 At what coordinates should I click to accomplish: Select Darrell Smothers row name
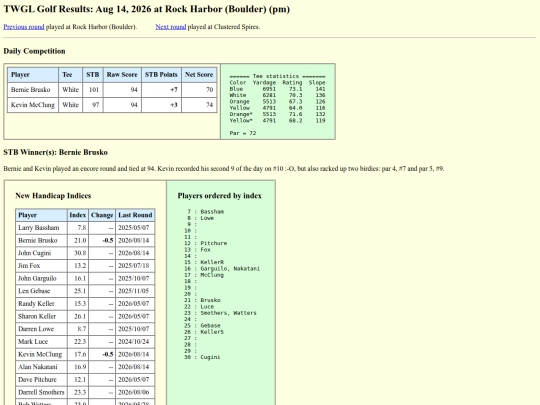[41, 393]
